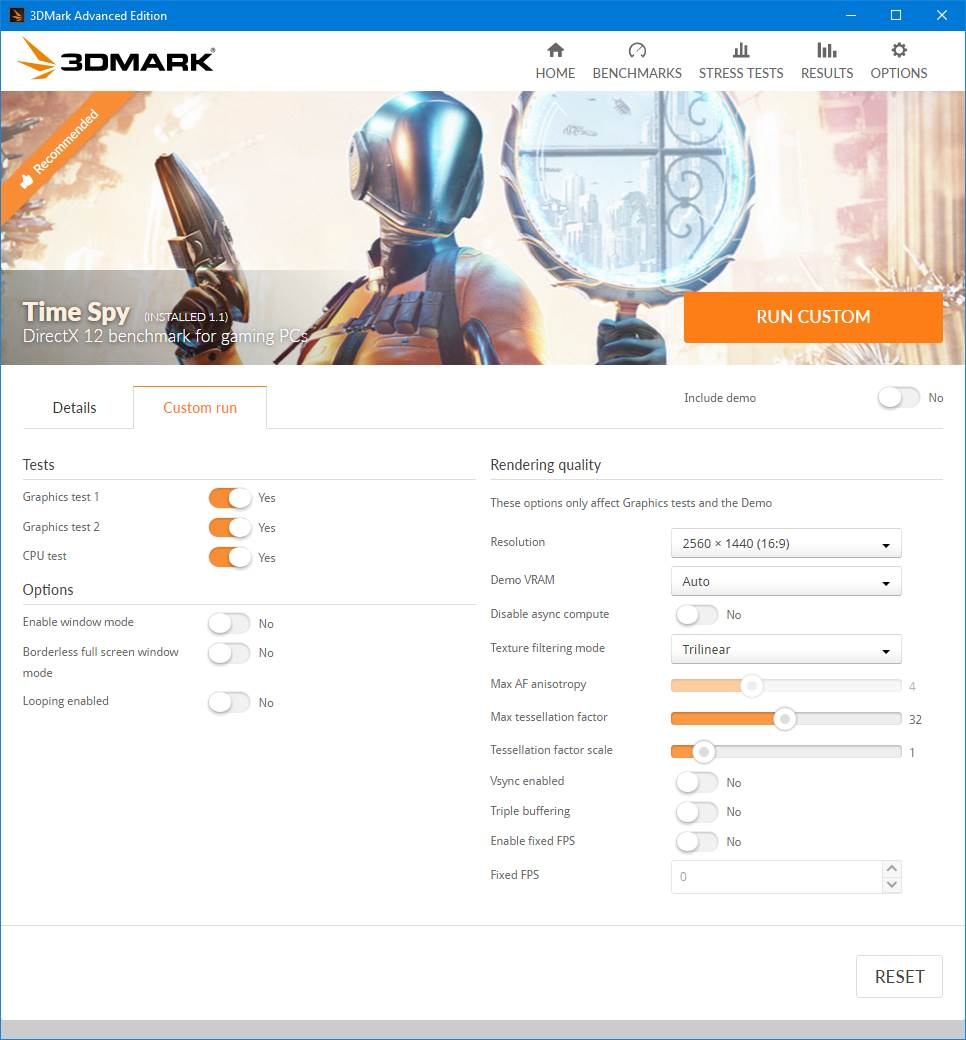This screenshot has width=966, height=1040.
Task: Adjust the Max tessellation factor slider
Action: (786, 718)
